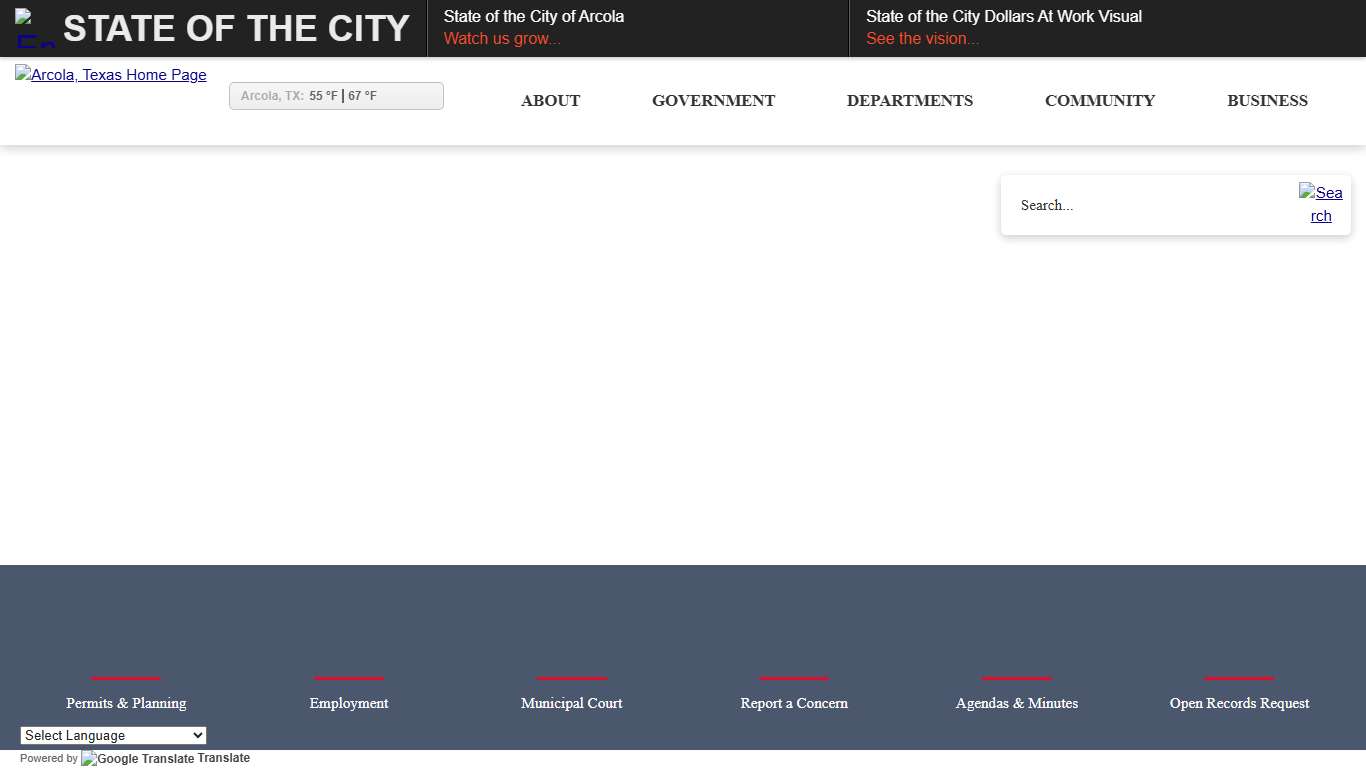Image resolution: width=1366 pixels, height=768 pixels.
Task: Open the Select Language dropdown
Action: tap(113, 735)
